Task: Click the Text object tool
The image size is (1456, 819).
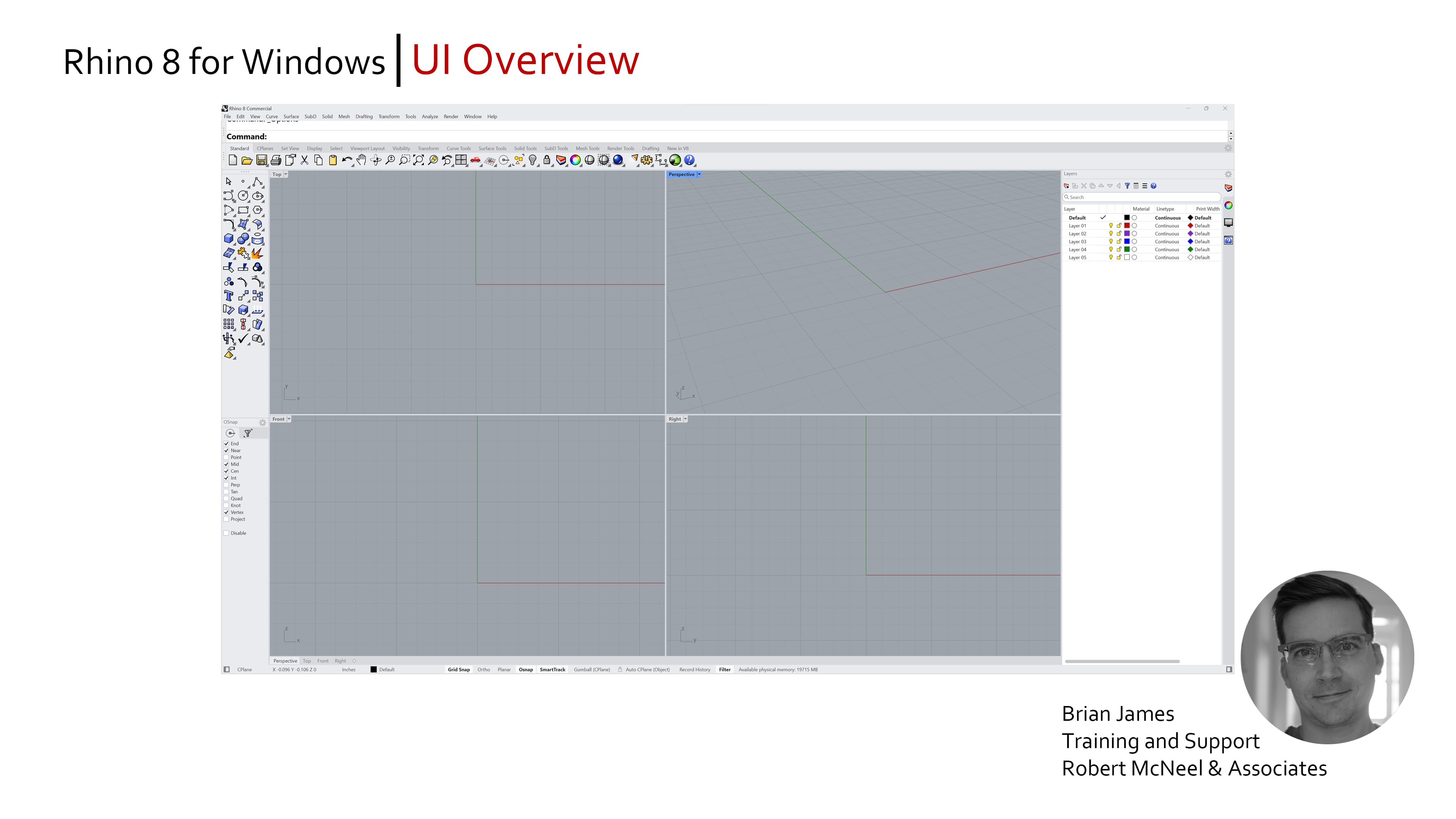Action: (x=228, y=296)
